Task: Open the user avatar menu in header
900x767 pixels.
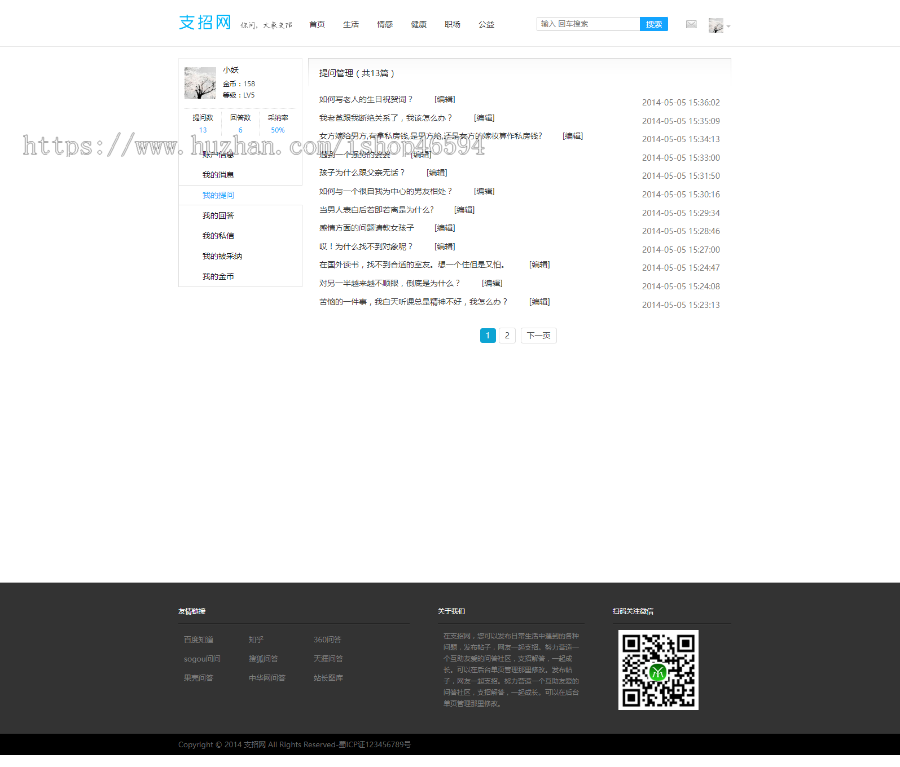Action: tap(719, 25)
